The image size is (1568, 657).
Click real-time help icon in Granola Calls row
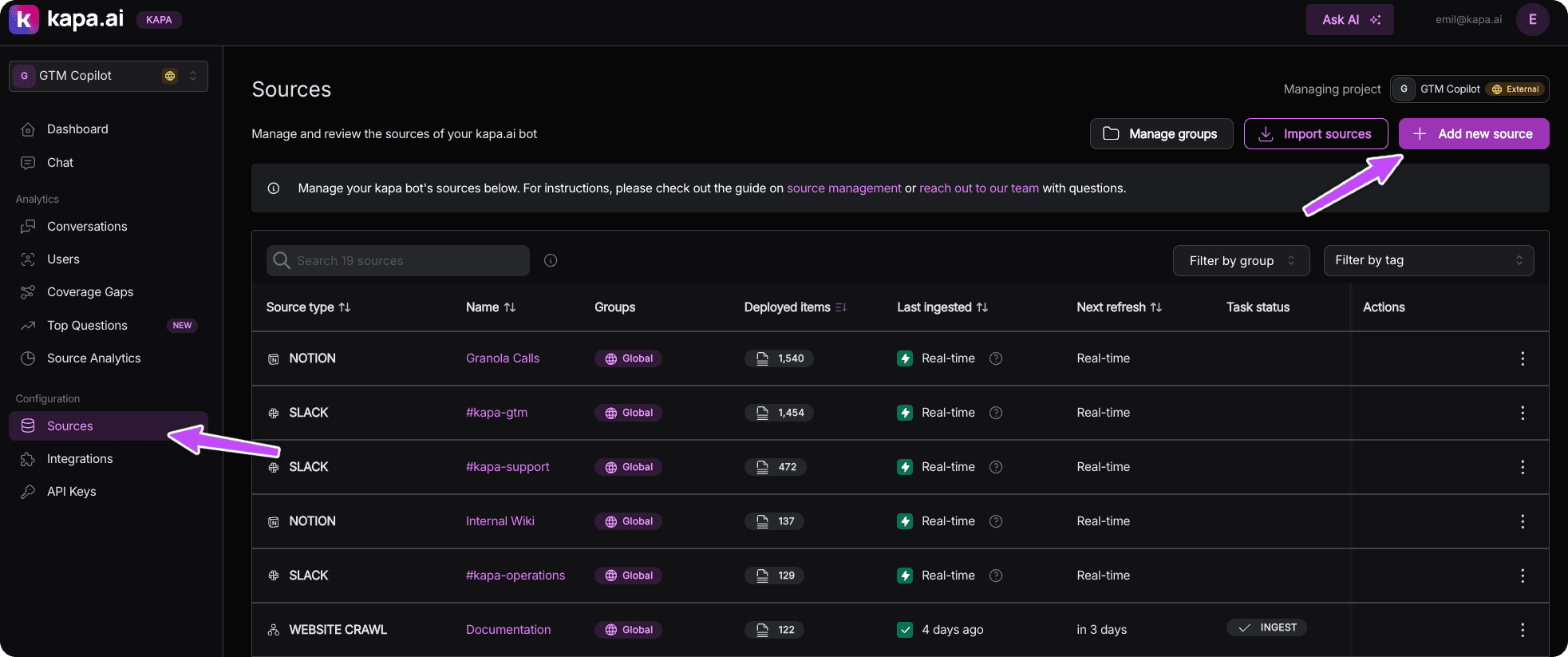pyautogui.click(x=996, y=358)
